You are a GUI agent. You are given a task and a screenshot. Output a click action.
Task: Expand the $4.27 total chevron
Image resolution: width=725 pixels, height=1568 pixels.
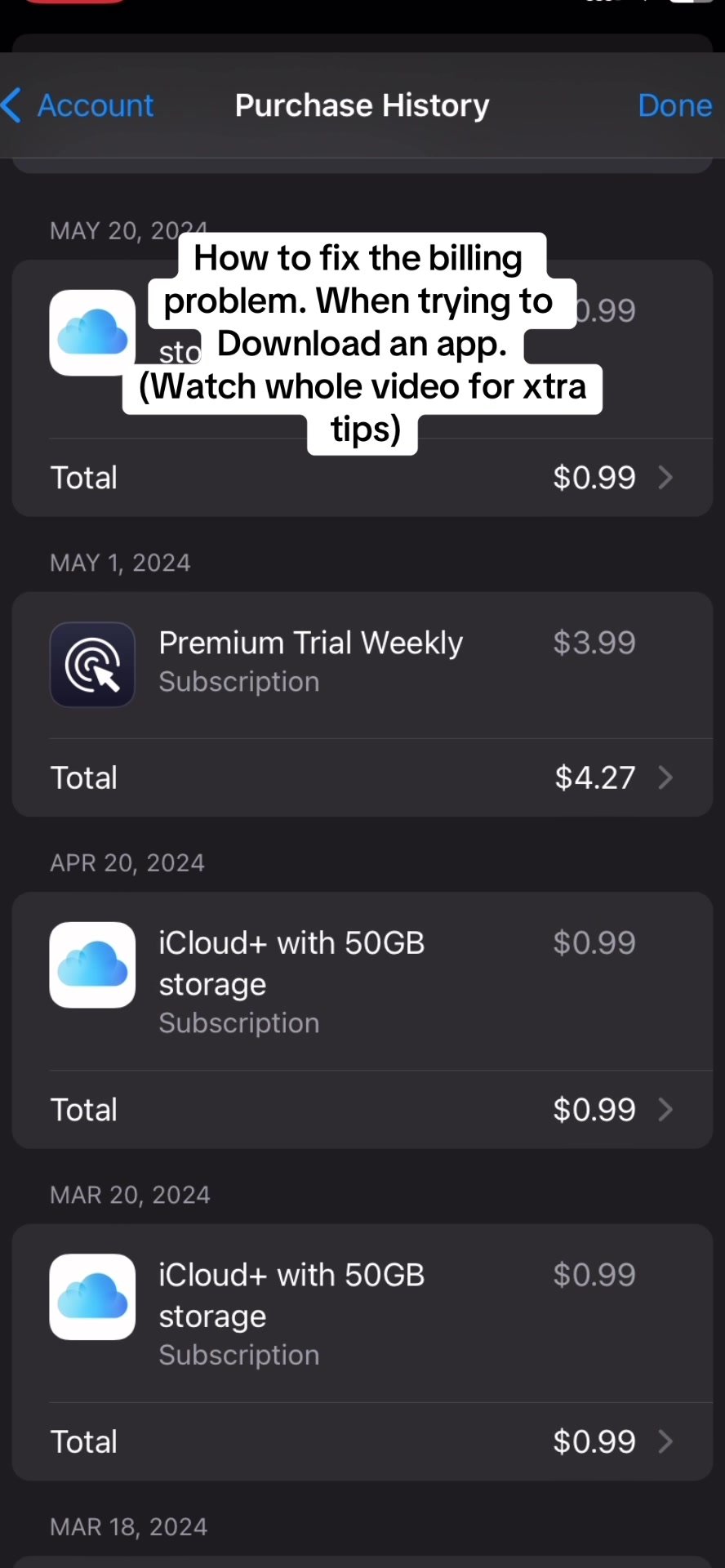[665, 777]
